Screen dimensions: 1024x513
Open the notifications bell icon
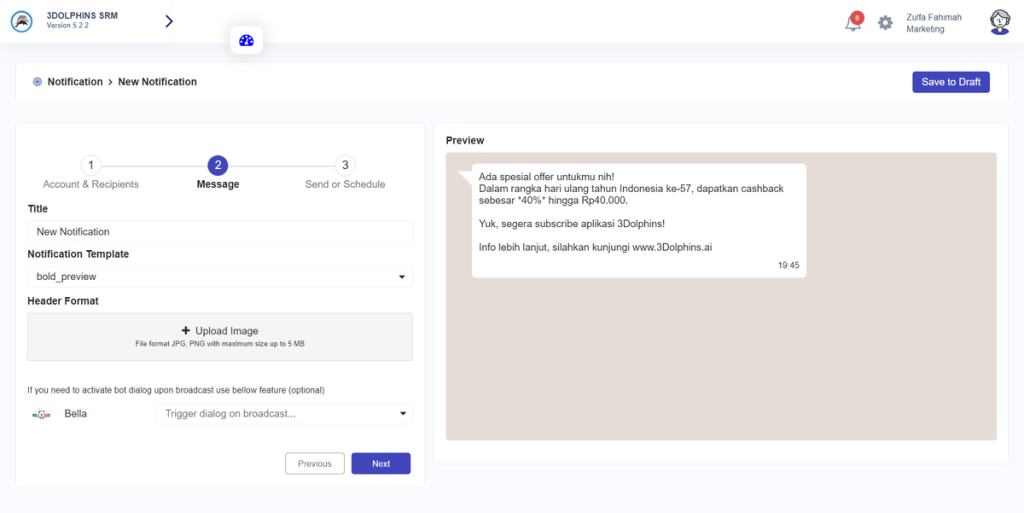coord(853,23)
